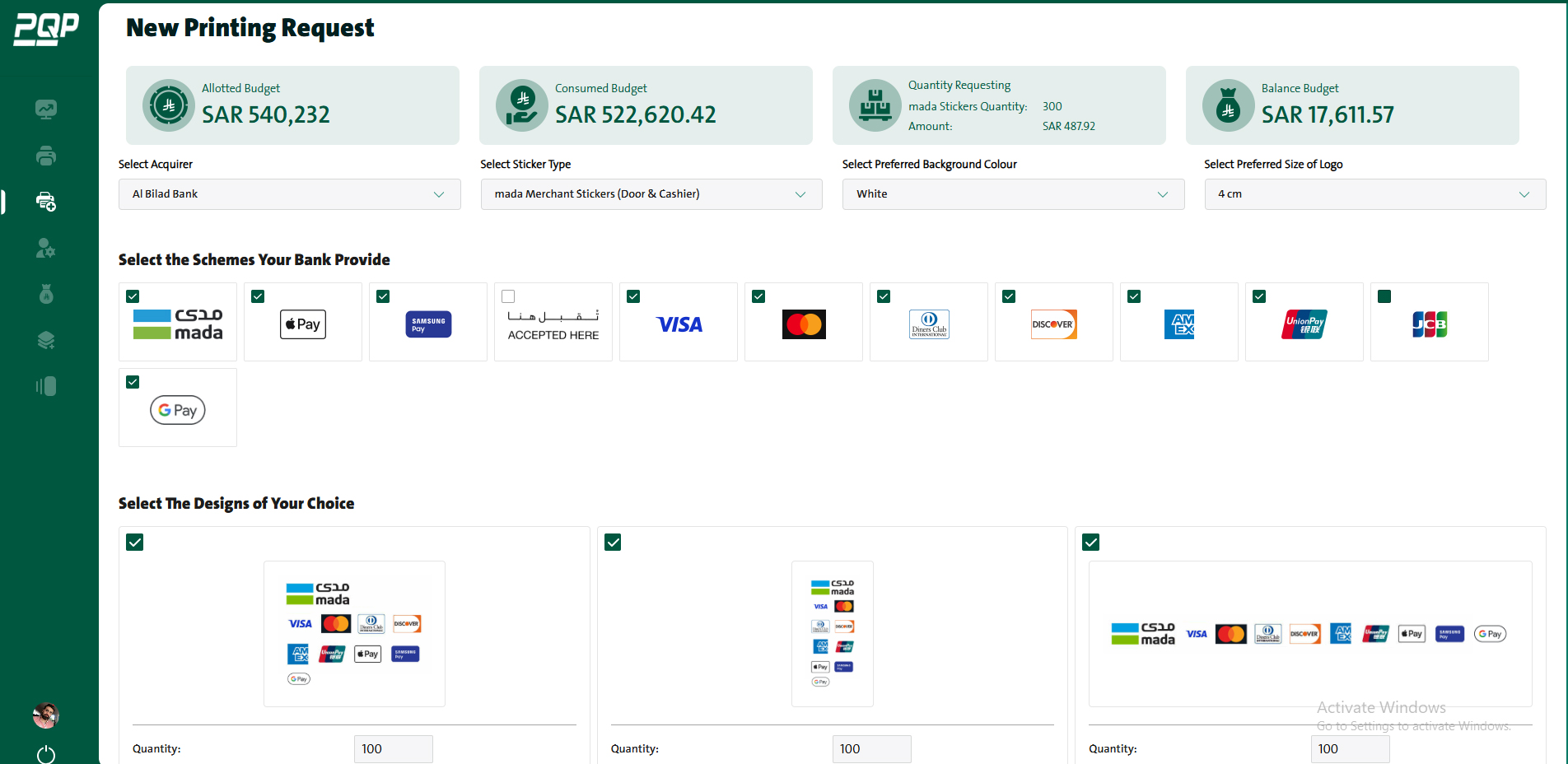Click the first design's quantity input field
Viewport: 1568px width, 764px height.
pyautogui.click(x=393, y=749)
